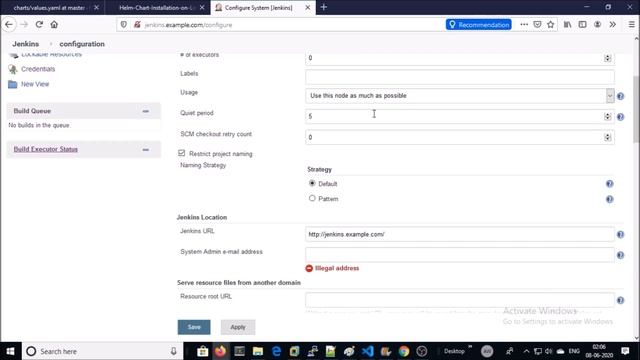Click the Windows taskbar search box

102,351
